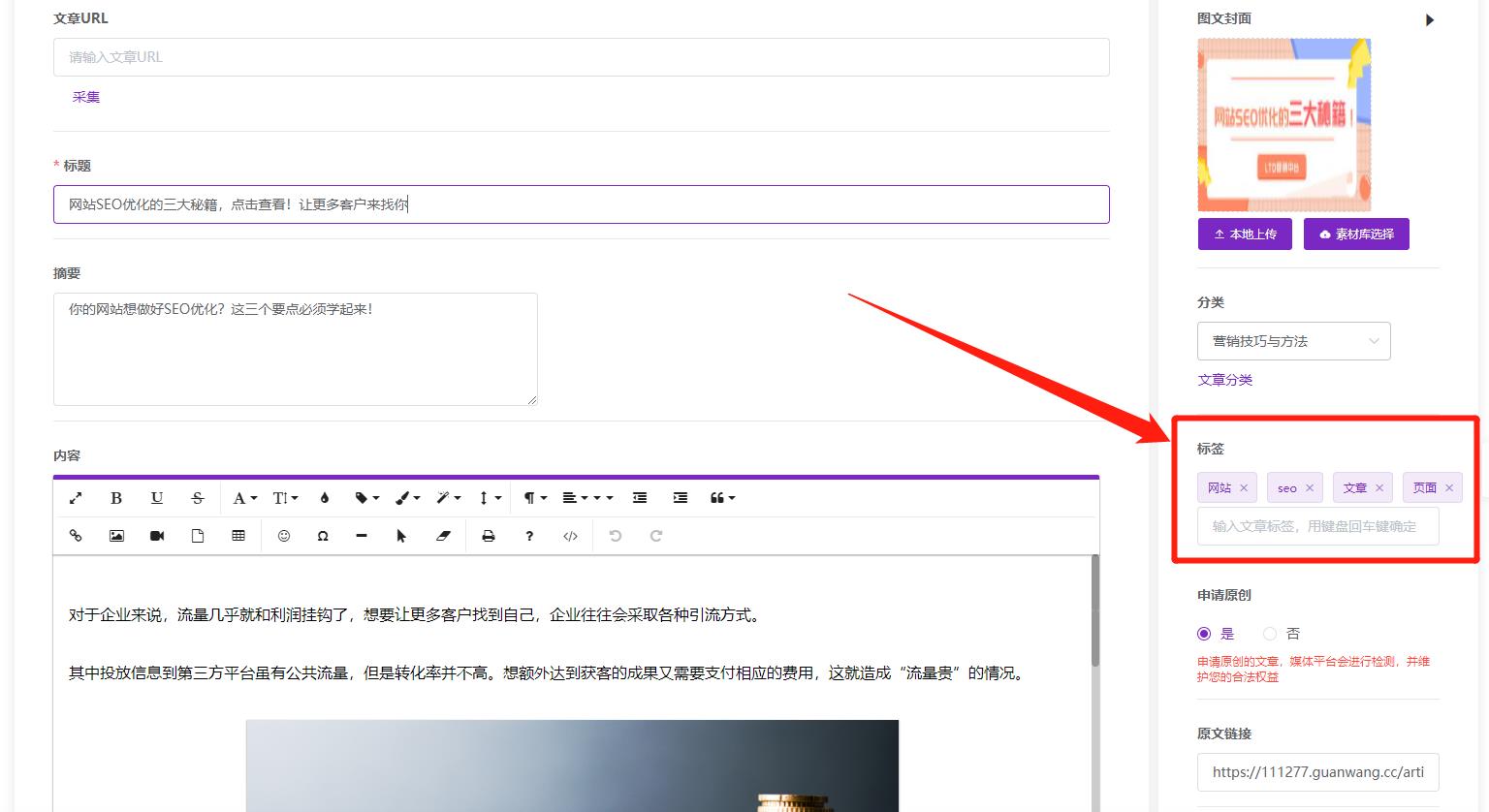The height and width of the screenshot is (812, 1489).
Task: Redo the last edit
Action: pyautogui.click(x=655, y=536)
